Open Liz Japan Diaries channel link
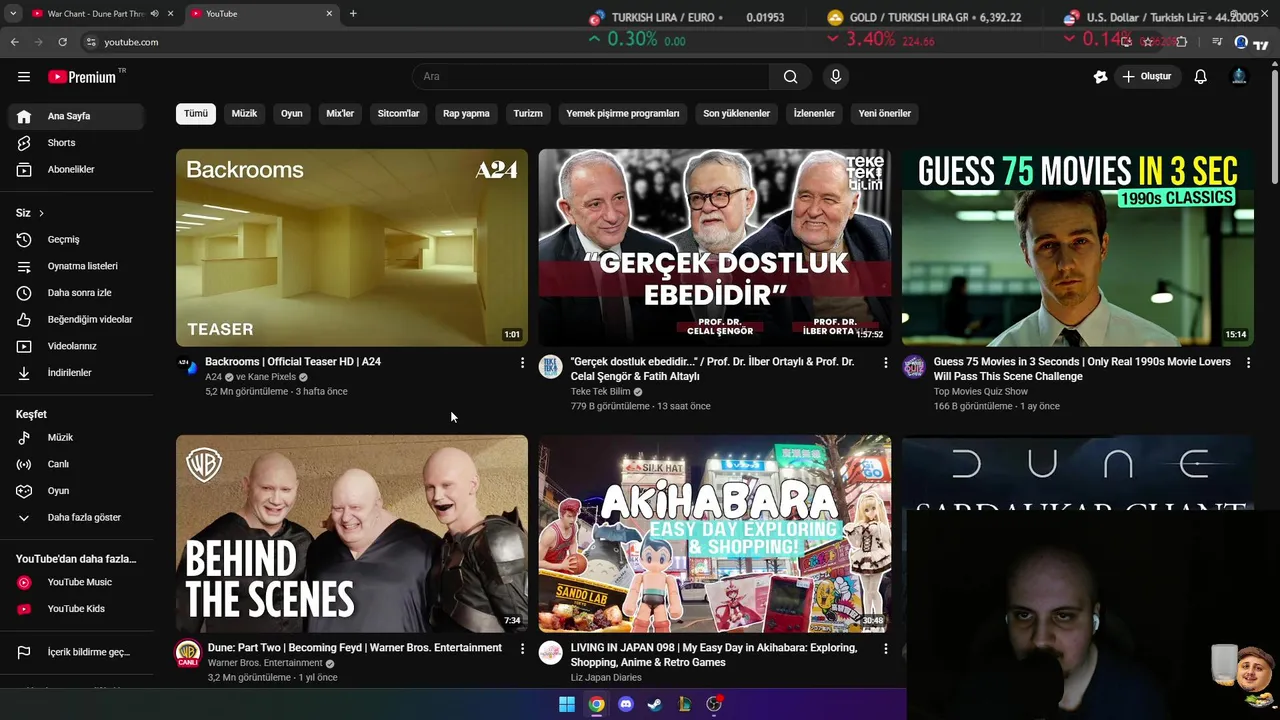The height and width of the screenshot is (720, 1280). pos(606,678)
